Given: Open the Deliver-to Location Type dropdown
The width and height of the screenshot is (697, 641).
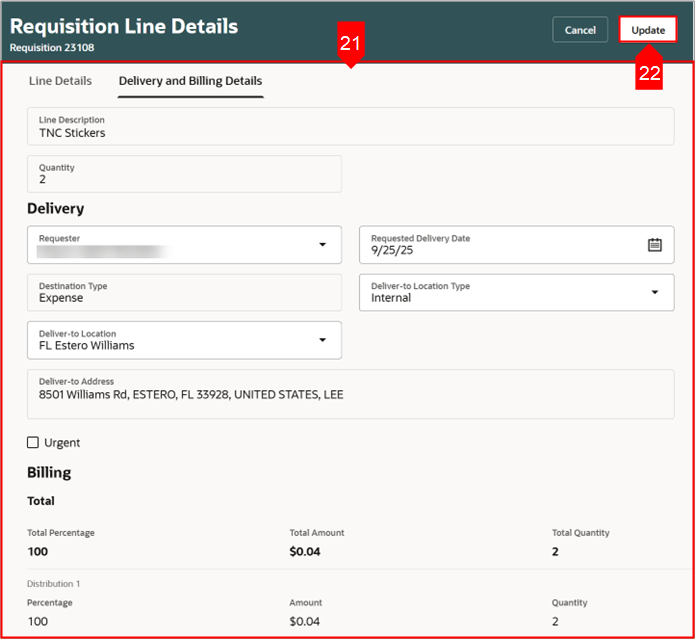Looking at the screenshot, I should click(x=654, y=292).
